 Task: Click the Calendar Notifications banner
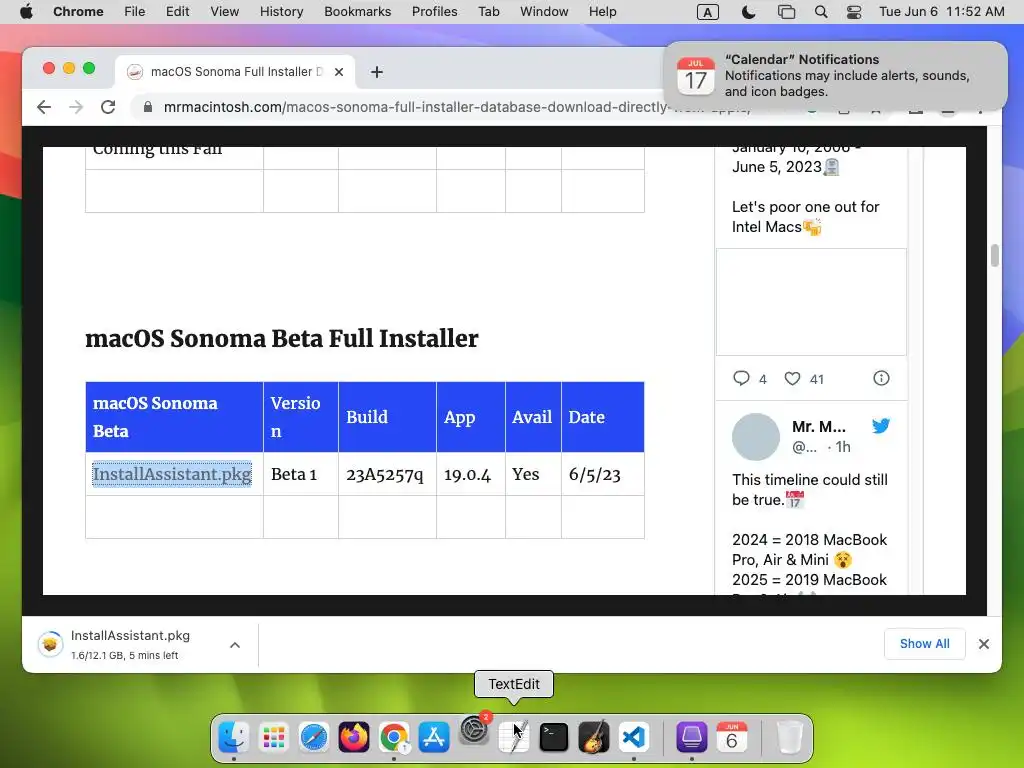point(836,76)
